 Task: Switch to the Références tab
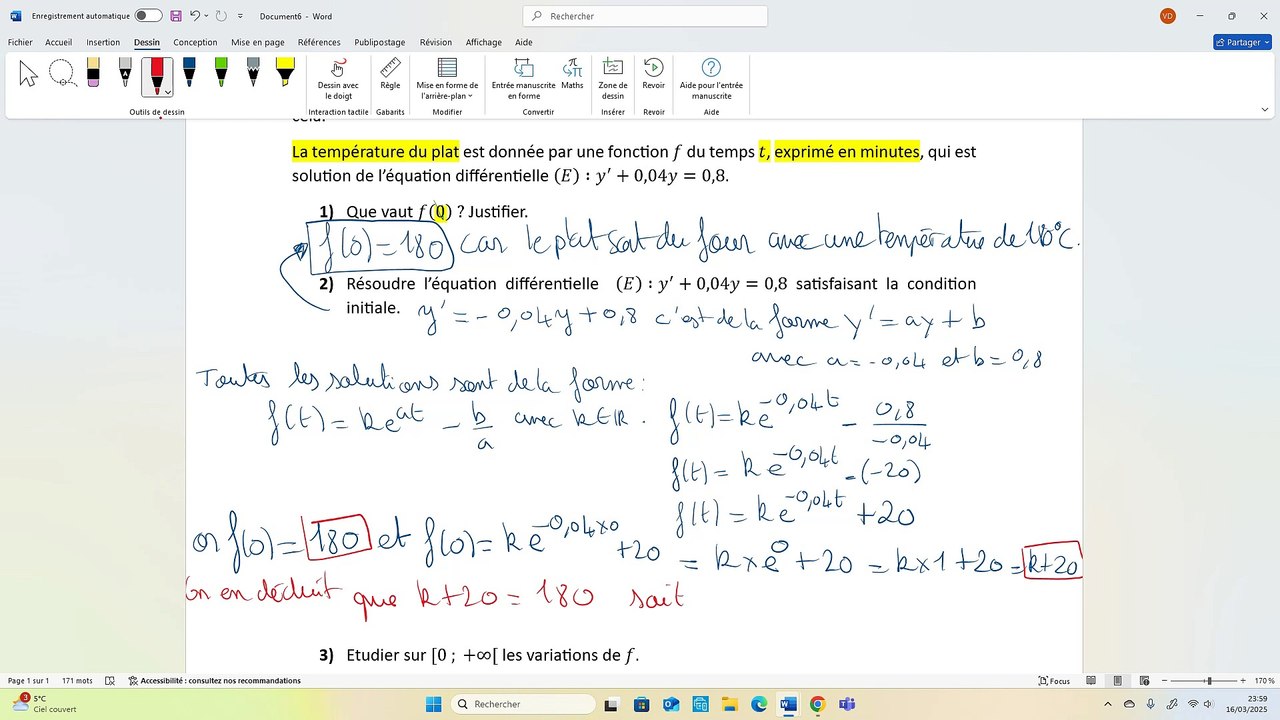coord(319,42)
